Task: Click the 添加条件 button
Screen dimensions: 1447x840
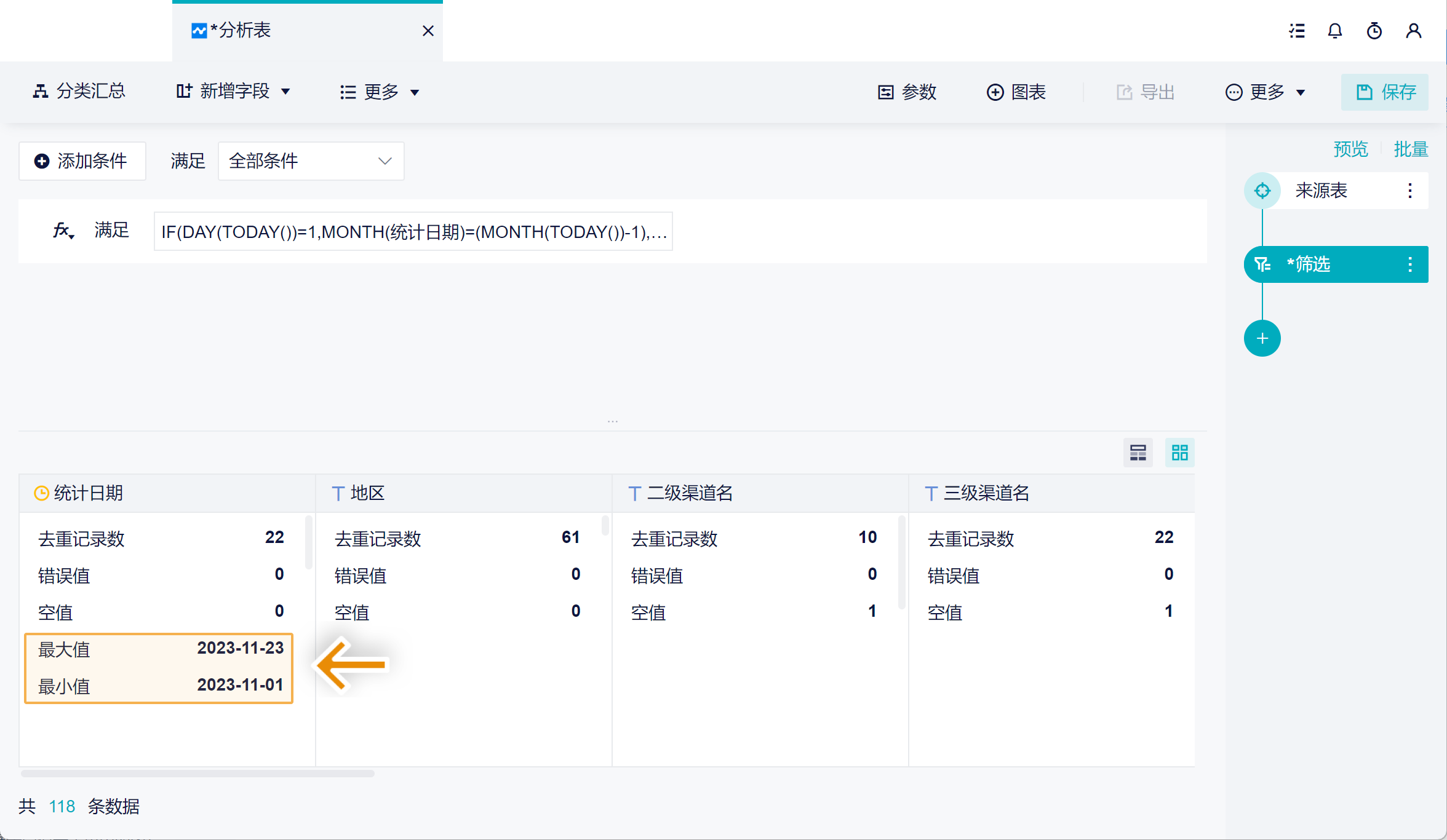Action: (x=82, y=161)
